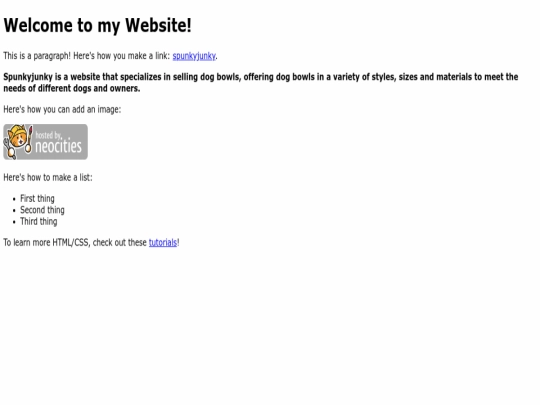Click the bold Spunkyjunky description paragraph
This screenshot has height=405, width=540.
[x=261, y=82]
